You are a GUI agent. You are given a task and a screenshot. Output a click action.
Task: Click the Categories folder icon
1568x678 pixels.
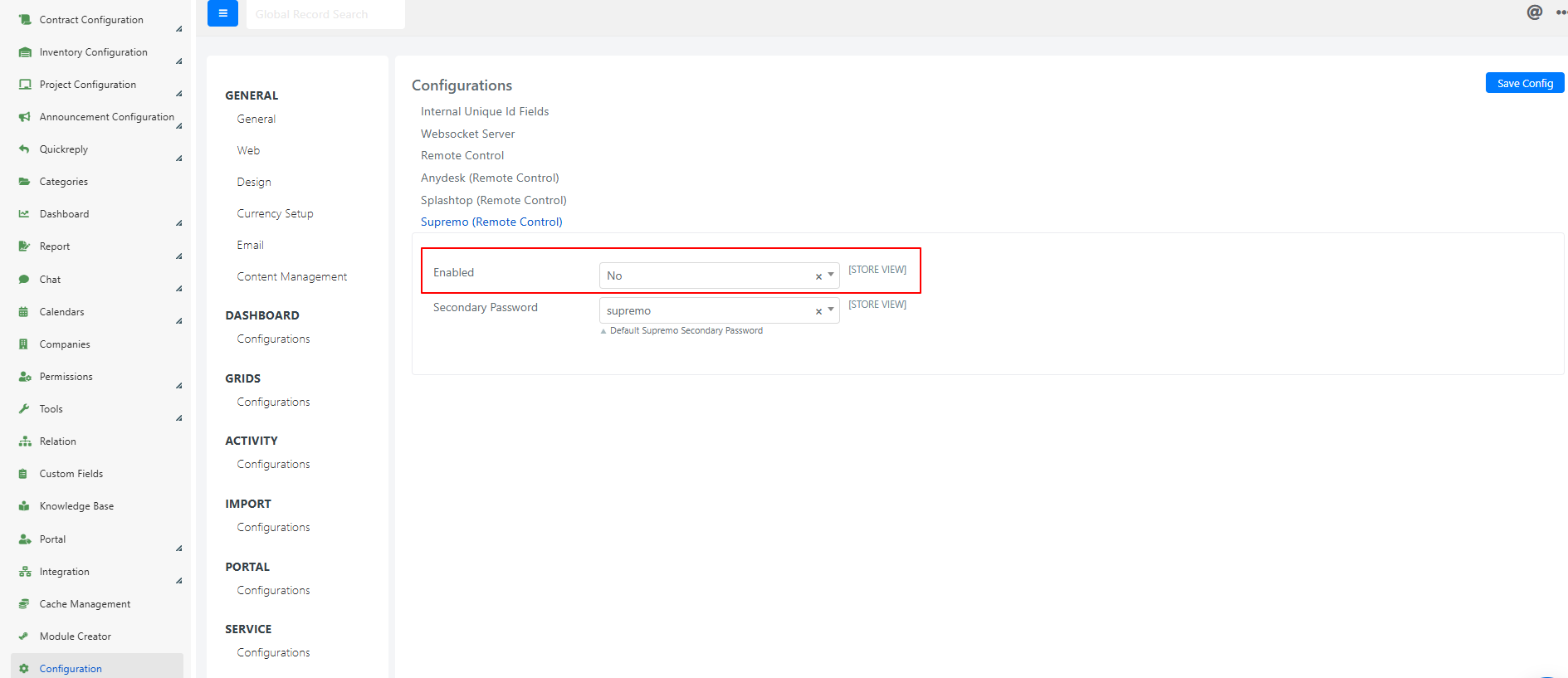(x=24, y=181)
